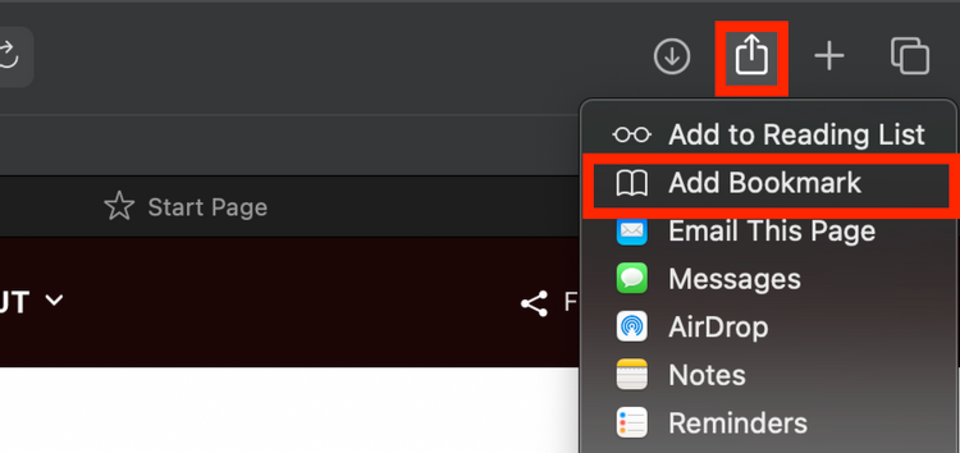Click the Share toolbar icon
This screenshot has width=960, height=453.
(751, 56)
